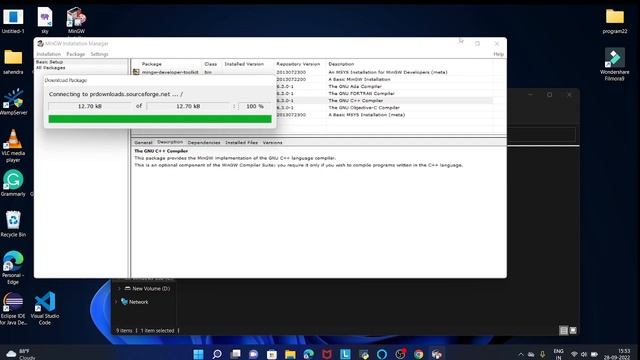Open File Explorer from the taskbar
This screenshot has height=360, width=640.
click(290, 354)
